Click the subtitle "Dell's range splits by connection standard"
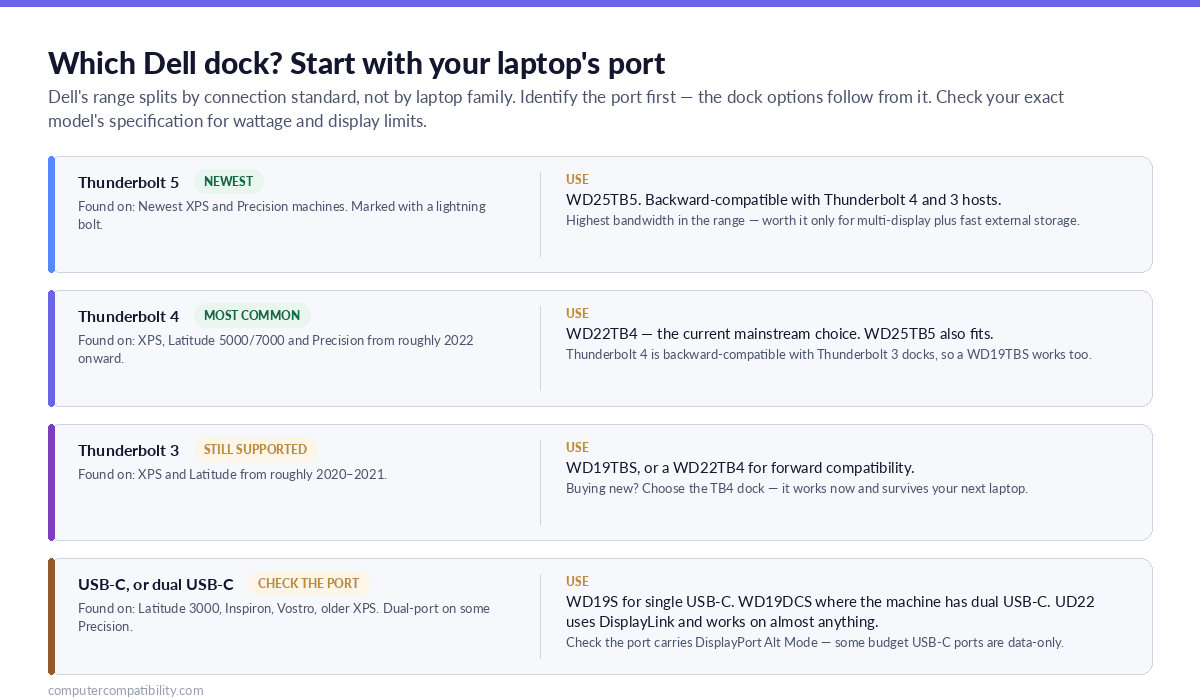 click(556, 109)
